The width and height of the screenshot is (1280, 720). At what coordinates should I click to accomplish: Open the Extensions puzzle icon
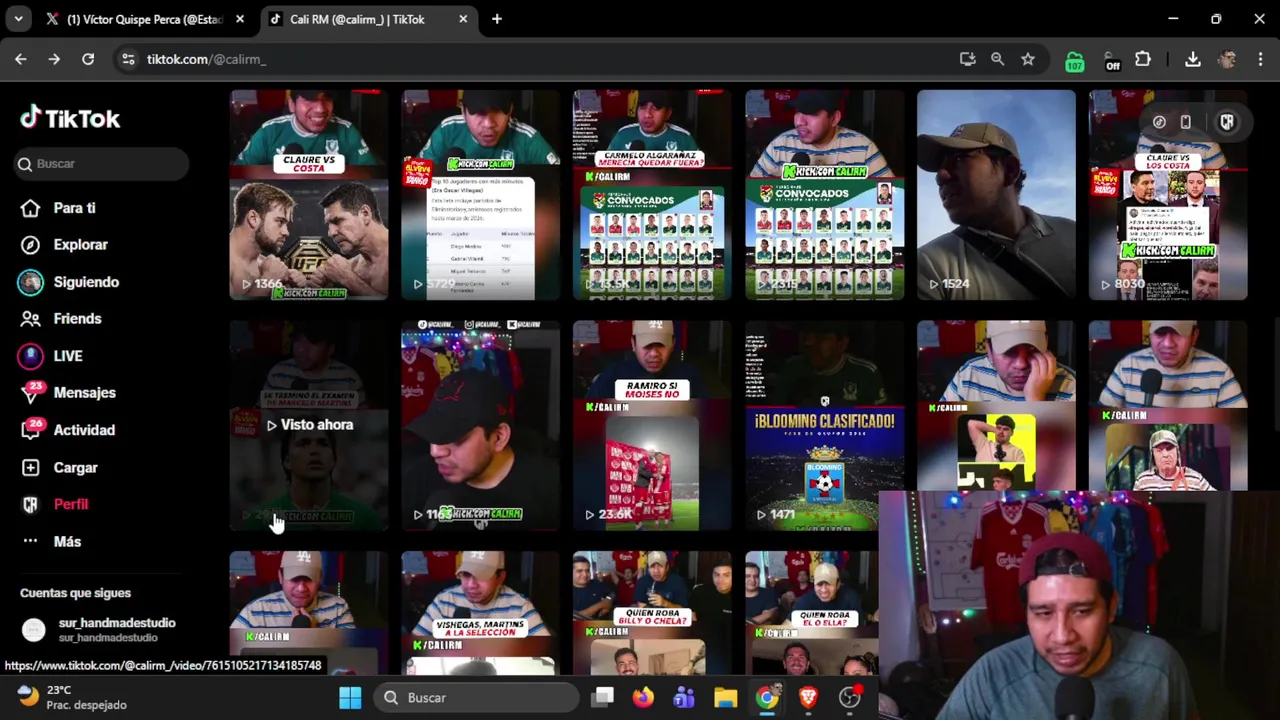[x=1143, y=59]
